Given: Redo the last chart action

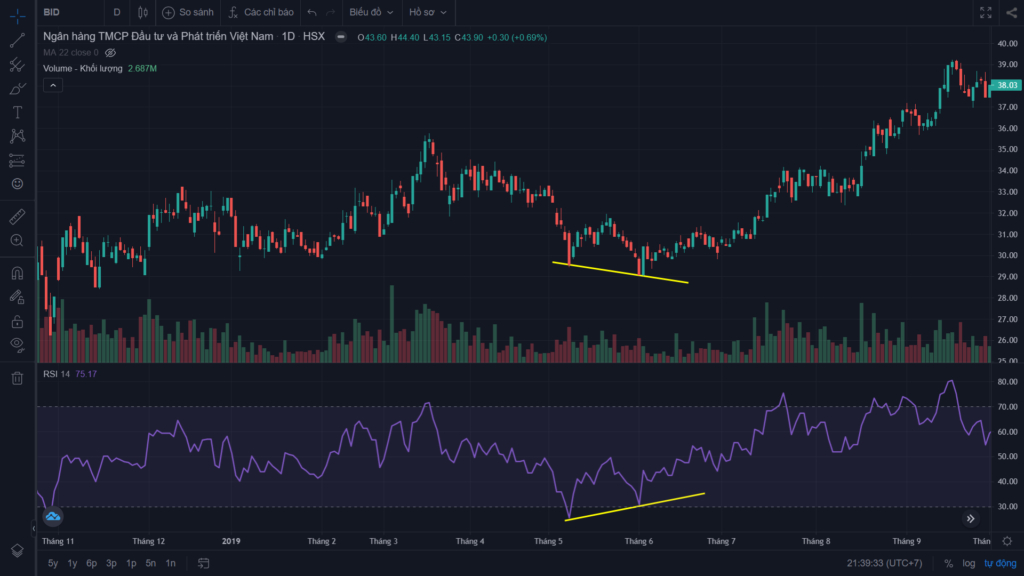Looking at the screenshot, I should (330, 12).
